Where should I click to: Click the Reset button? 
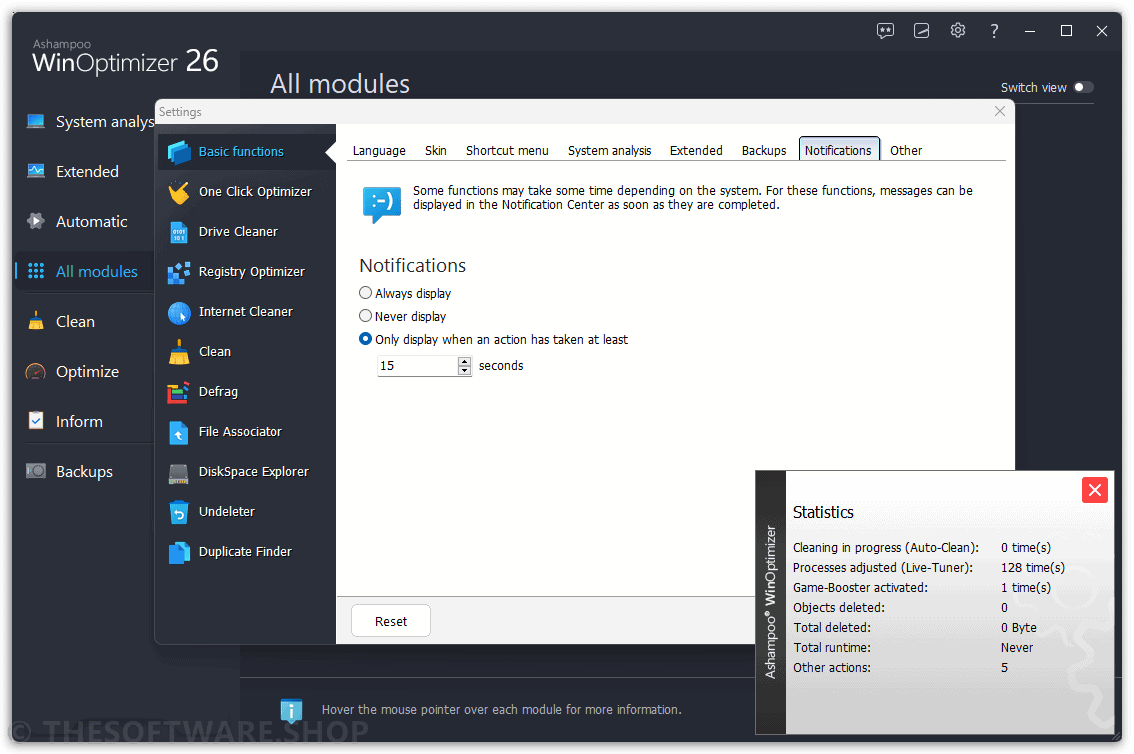[391, 621]
